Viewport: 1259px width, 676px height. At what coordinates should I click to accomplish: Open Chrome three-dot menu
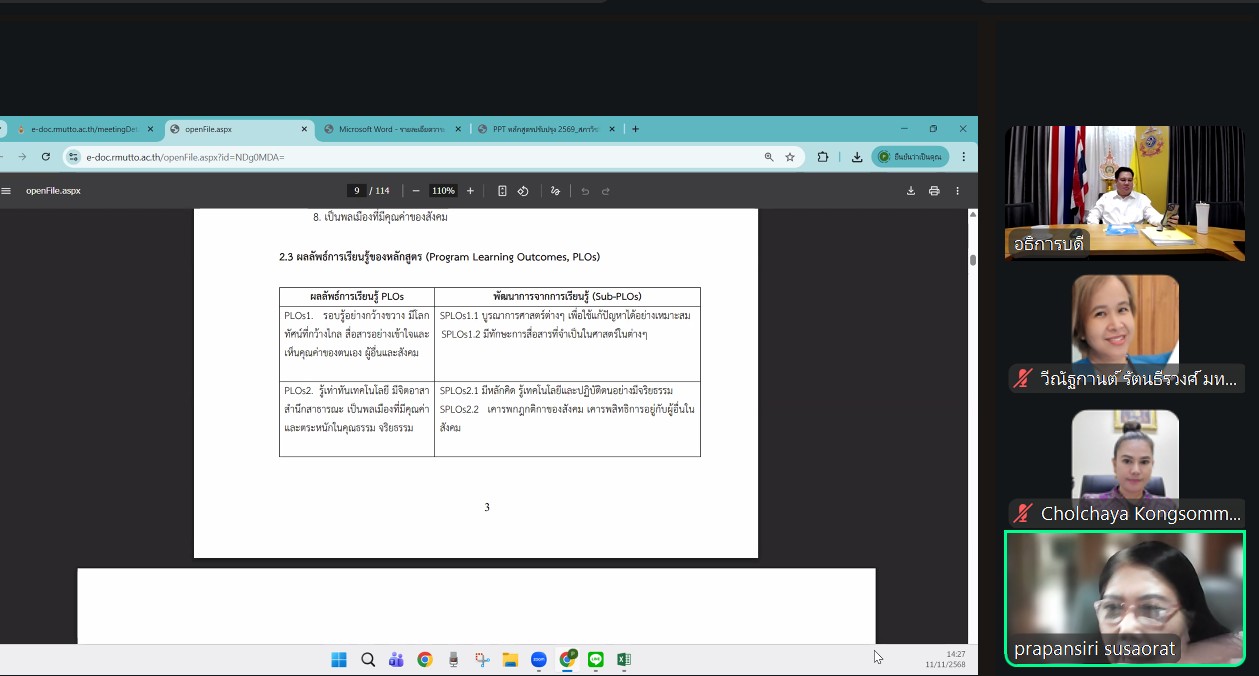point(964,157)
